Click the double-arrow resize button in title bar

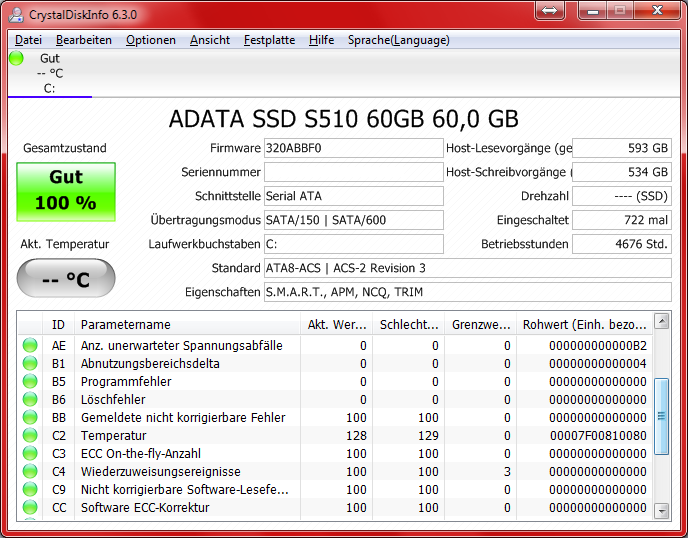point(549,10)
